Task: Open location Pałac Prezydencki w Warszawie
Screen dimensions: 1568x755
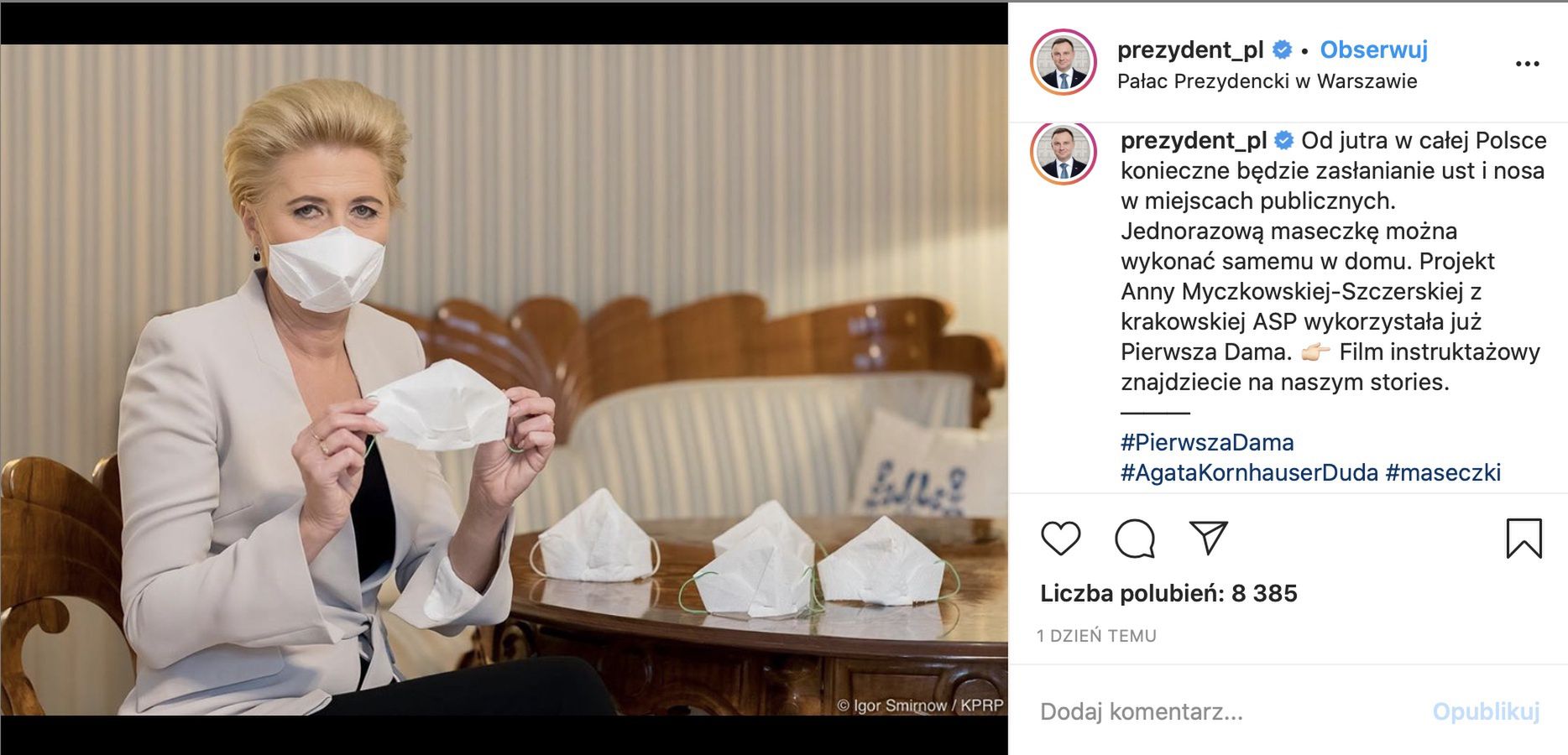Action: click(1267, 81)
